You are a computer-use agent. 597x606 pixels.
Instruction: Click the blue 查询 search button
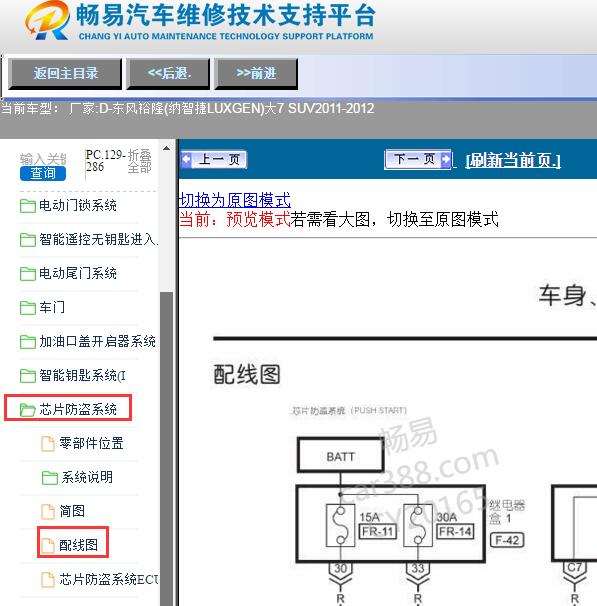click(x=43, y=174)
